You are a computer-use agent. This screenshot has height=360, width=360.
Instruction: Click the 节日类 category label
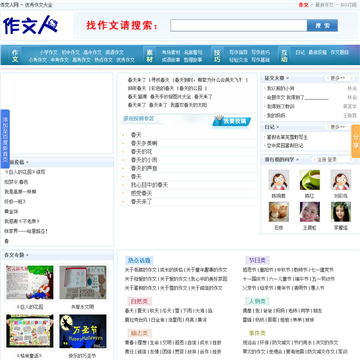[257, 260]
